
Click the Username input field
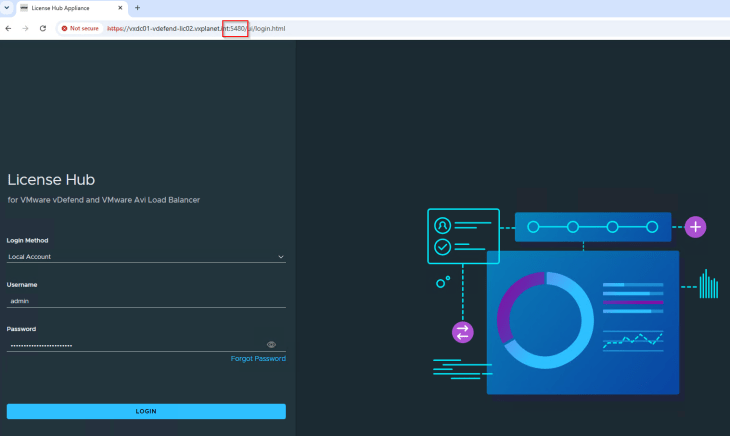[x=146, y=301]
